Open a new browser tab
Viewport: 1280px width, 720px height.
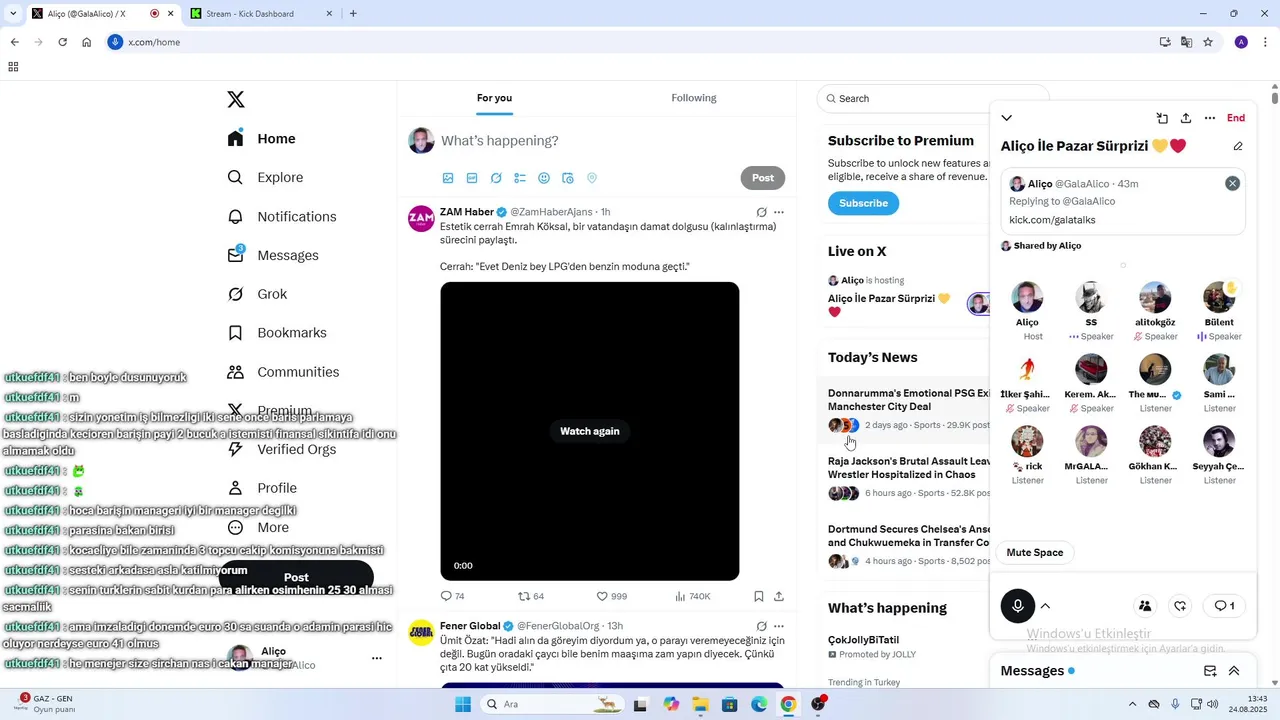pos(353,14)
